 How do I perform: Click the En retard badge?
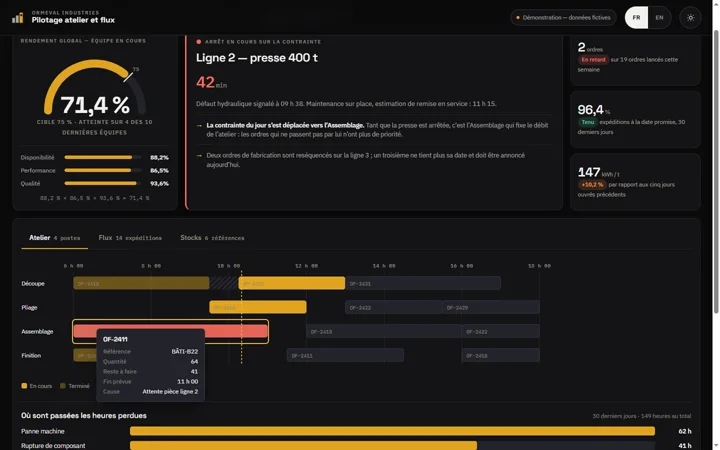593,60
